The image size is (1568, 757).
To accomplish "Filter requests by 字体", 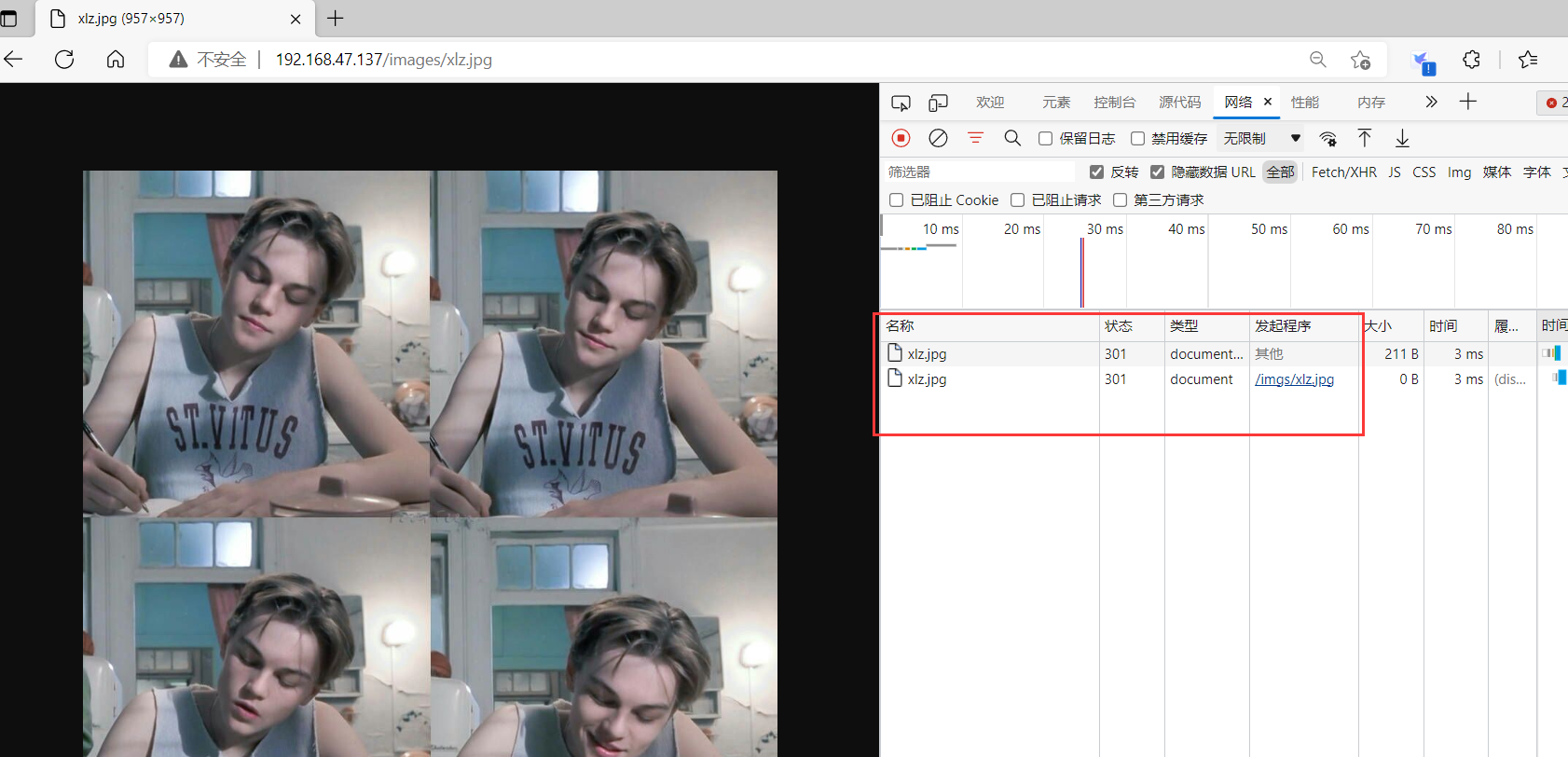I will pyautogui.click(x=1537, y=172).
